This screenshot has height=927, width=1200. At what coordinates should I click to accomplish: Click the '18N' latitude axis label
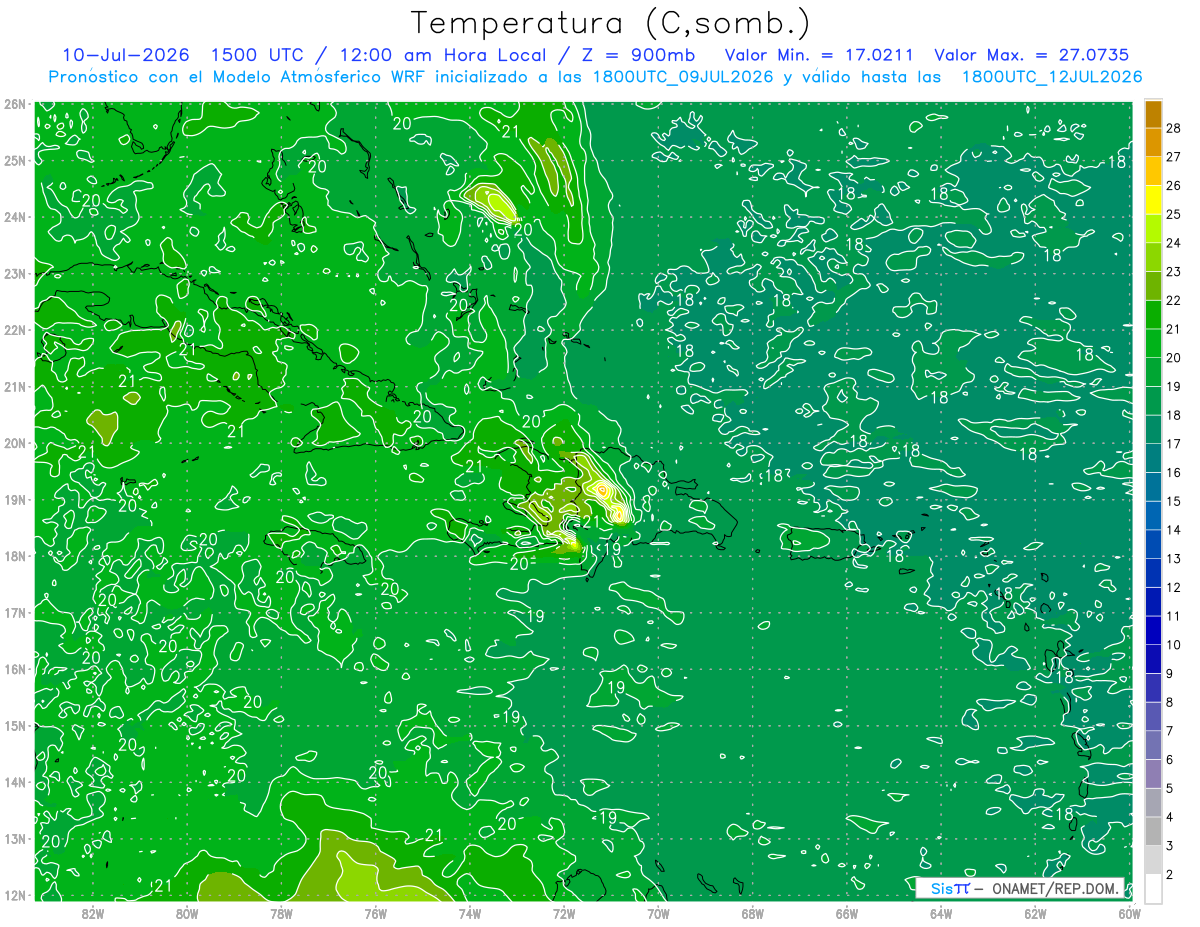(x=14, y=556)
